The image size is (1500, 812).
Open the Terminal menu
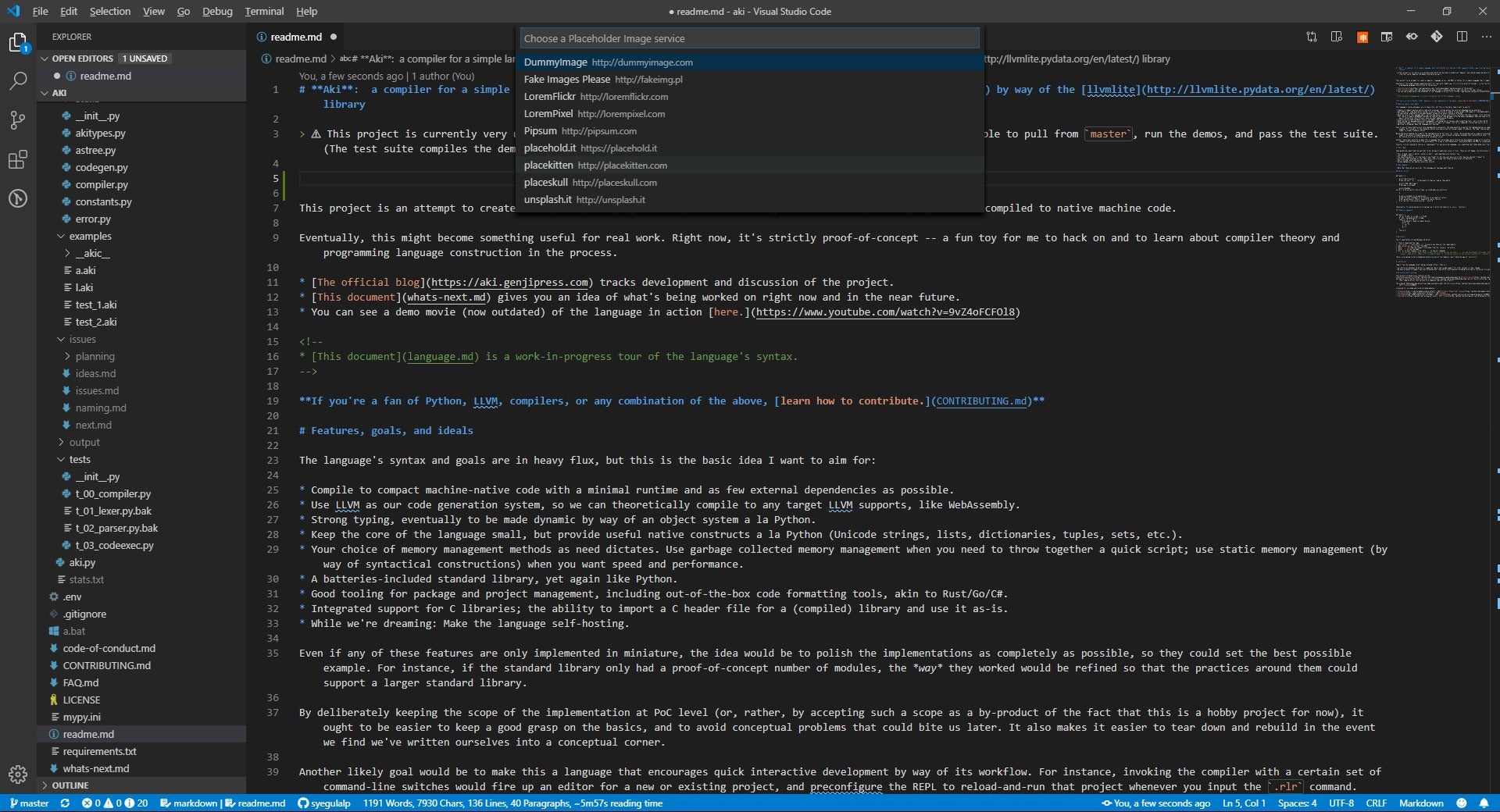(264, 11)
